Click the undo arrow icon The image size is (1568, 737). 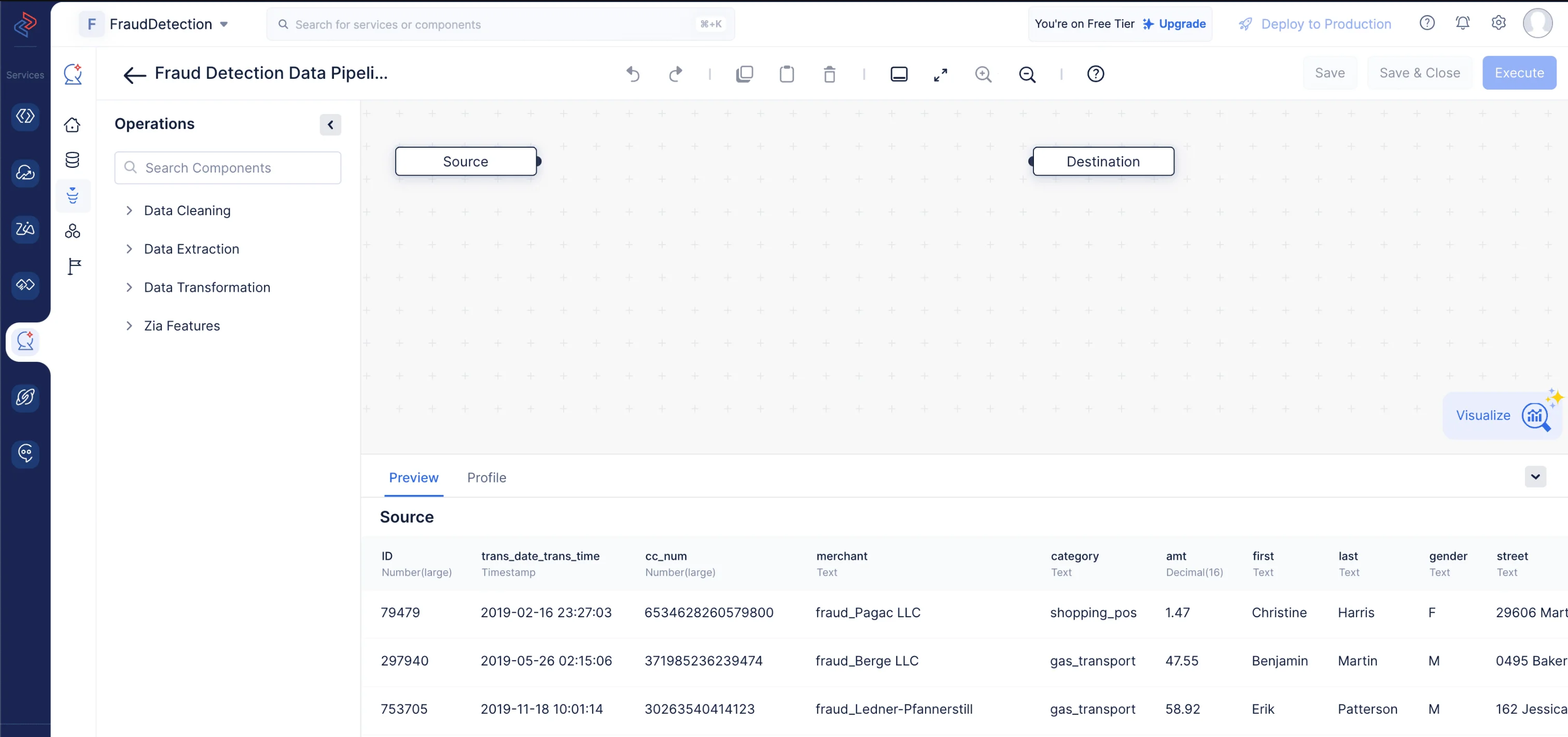point(633,74)
